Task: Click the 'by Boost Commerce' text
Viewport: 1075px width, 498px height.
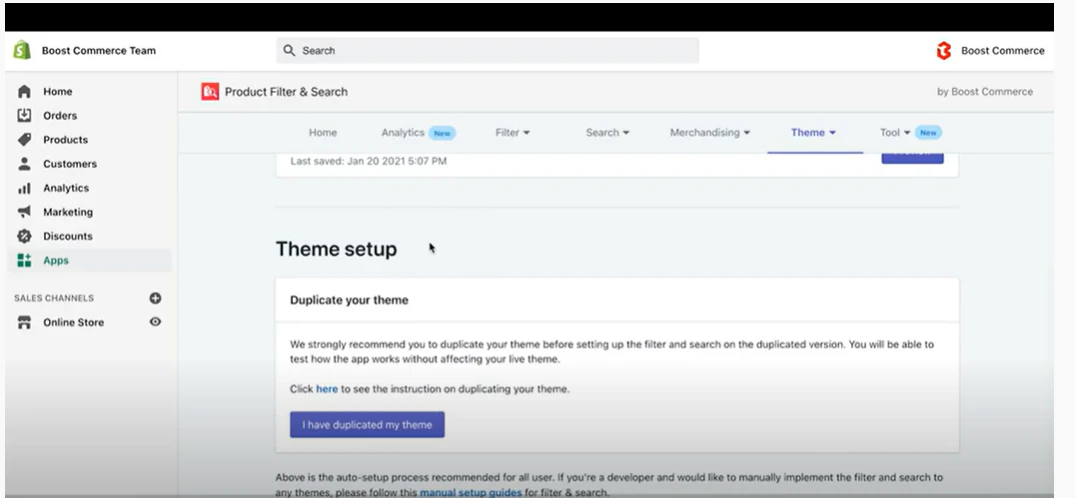Action: [985, 92]
